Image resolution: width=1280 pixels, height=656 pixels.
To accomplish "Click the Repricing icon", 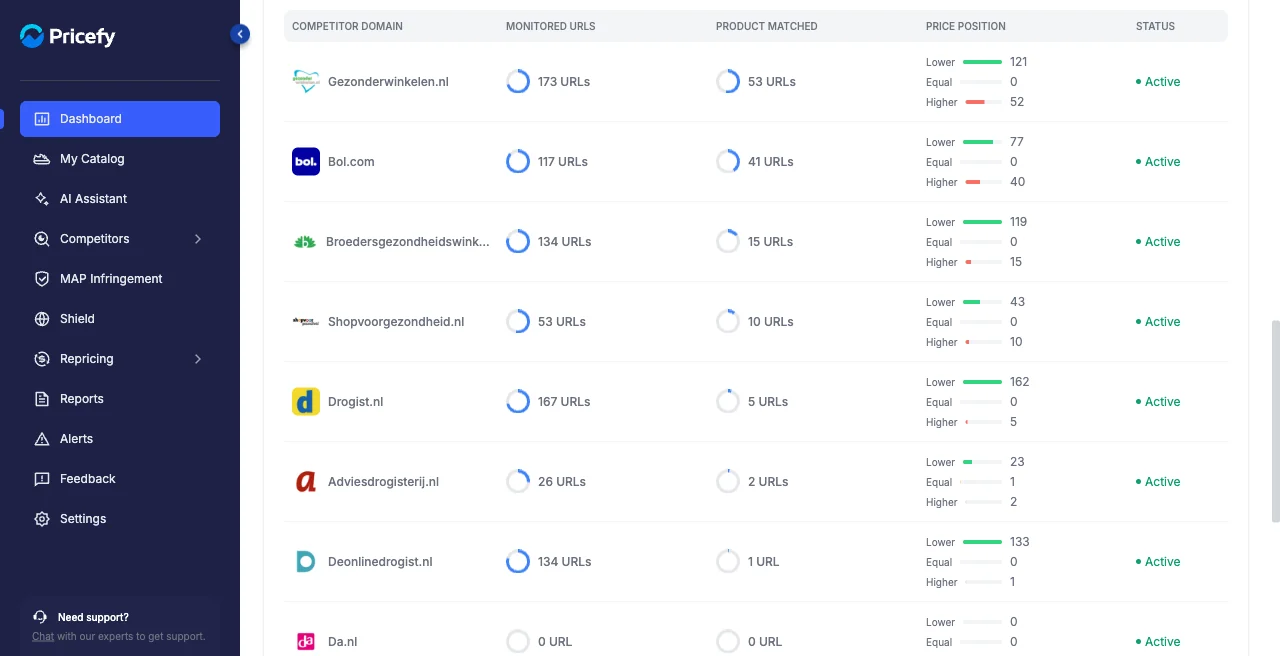I will coord(42,359).
